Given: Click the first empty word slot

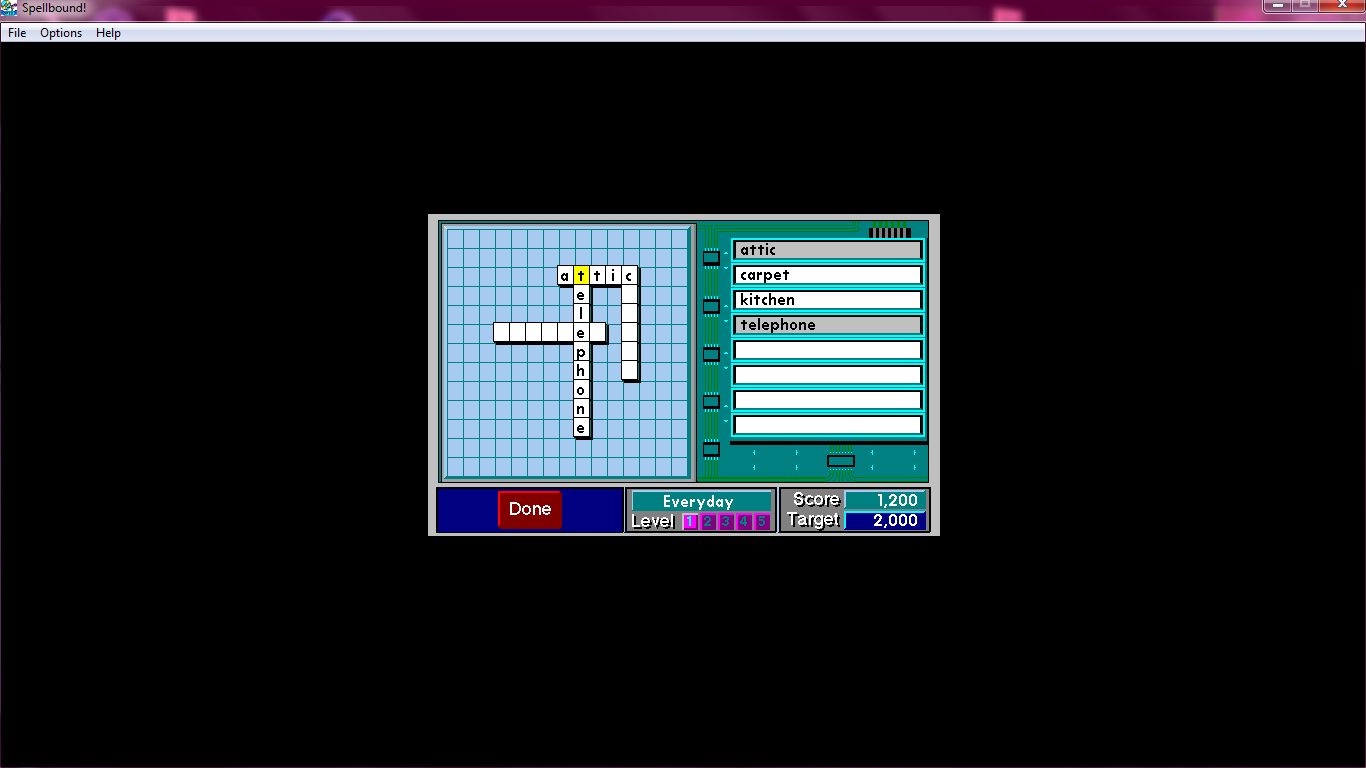Looking at the screenshot, I should pyautogui.click(x=827, y=350).
